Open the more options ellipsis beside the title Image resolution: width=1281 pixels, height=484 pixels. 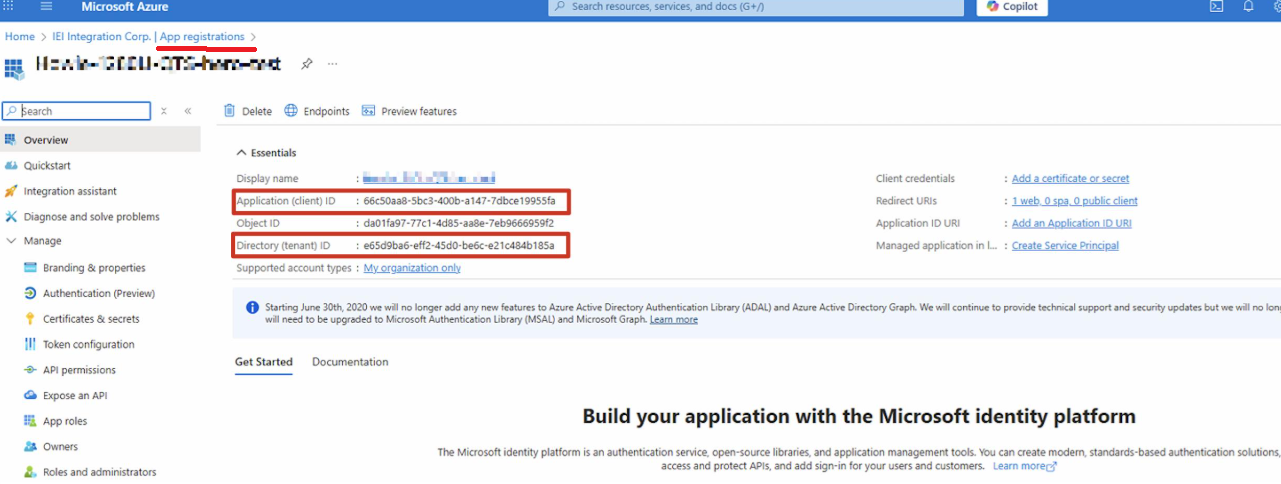pos(333,64)
